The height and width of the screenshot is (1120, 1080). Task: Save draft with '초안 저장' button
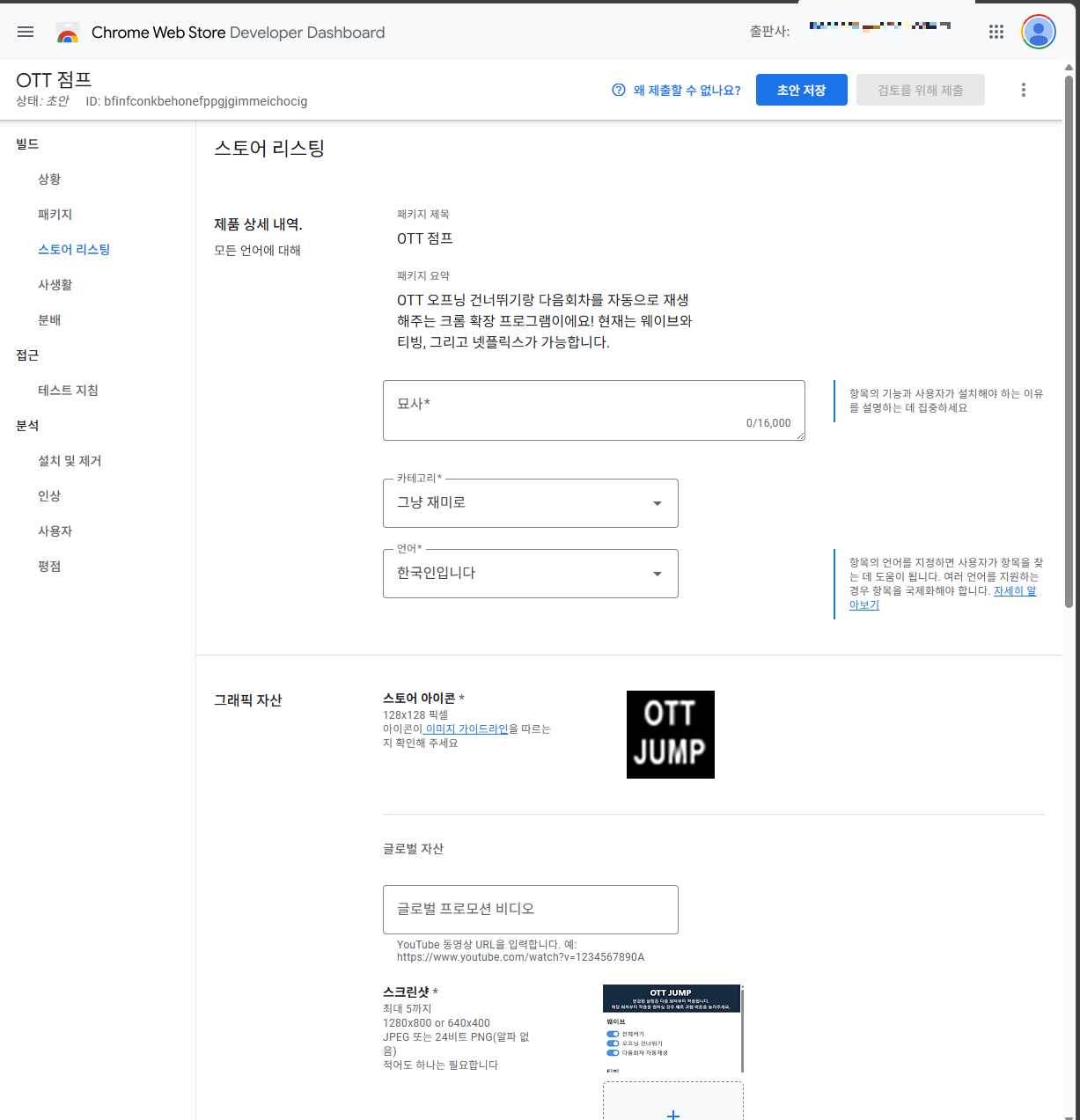pos(802,90)
